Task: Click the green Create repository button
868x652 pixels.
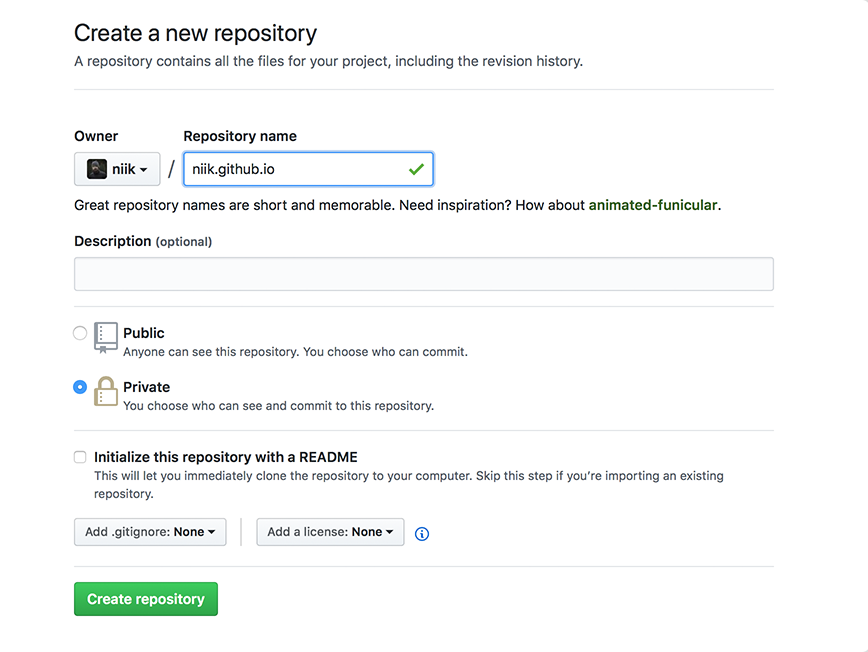Action: pos(145,598)
